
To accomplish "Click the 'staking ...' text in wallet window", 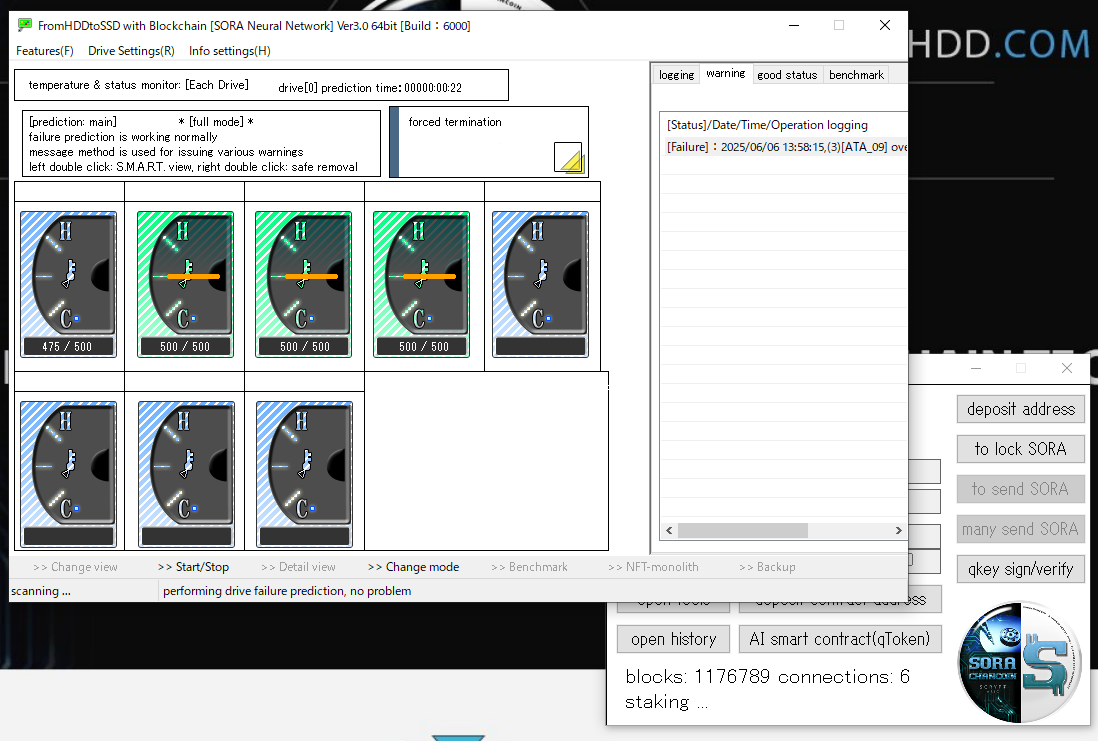I will 667,702.
